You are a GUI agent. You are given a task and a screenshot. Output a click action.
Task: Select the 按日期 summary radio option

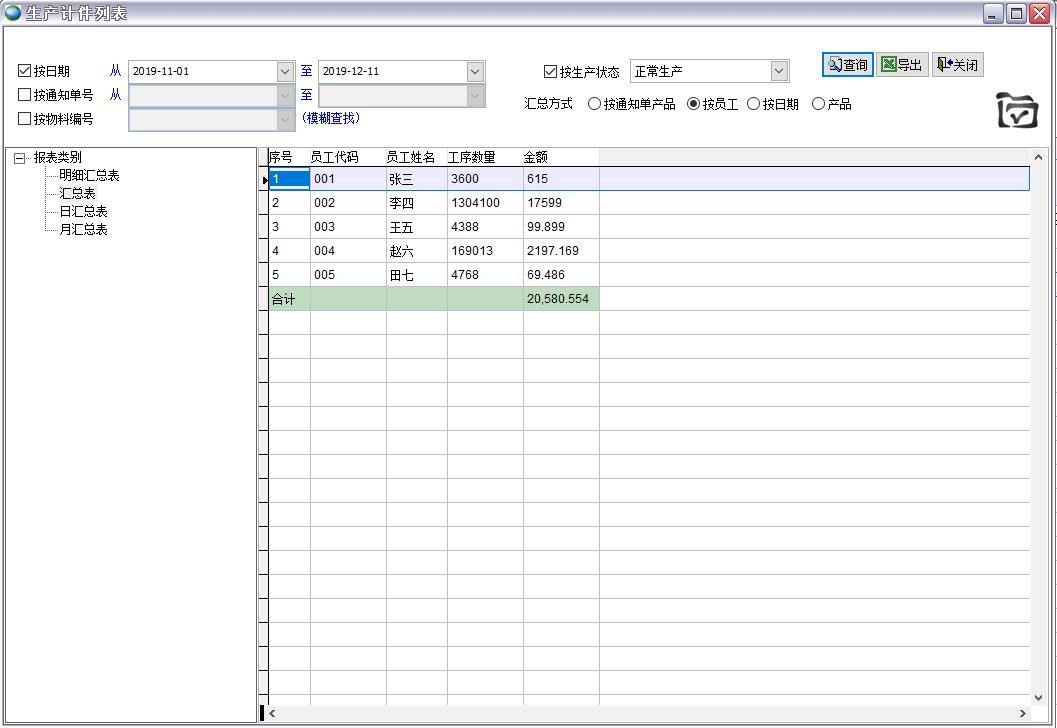pyautogui.click(x=754, y=104)
